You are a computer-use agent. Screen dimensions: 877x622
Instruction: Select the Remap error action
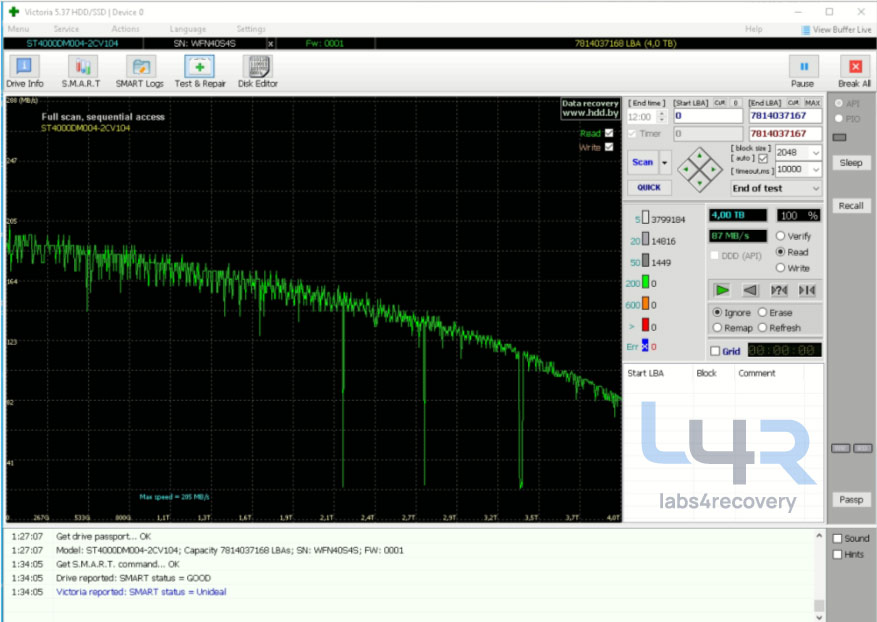pyautogui.click(x=717, y=328)
